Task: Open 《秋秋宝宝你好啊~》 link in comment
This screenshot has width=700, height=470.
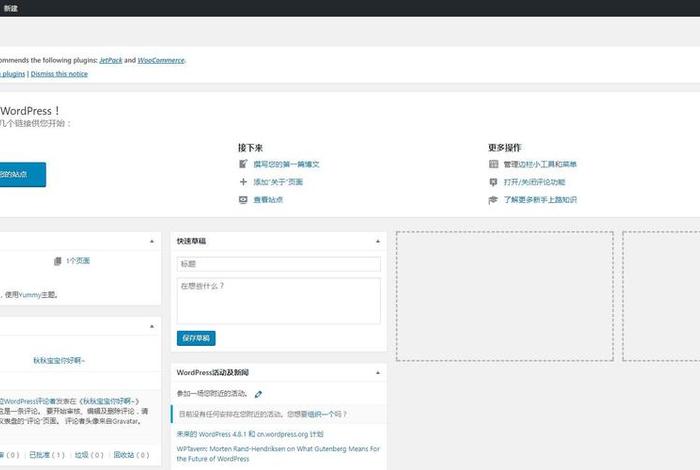Action: [x=111, y=401]
